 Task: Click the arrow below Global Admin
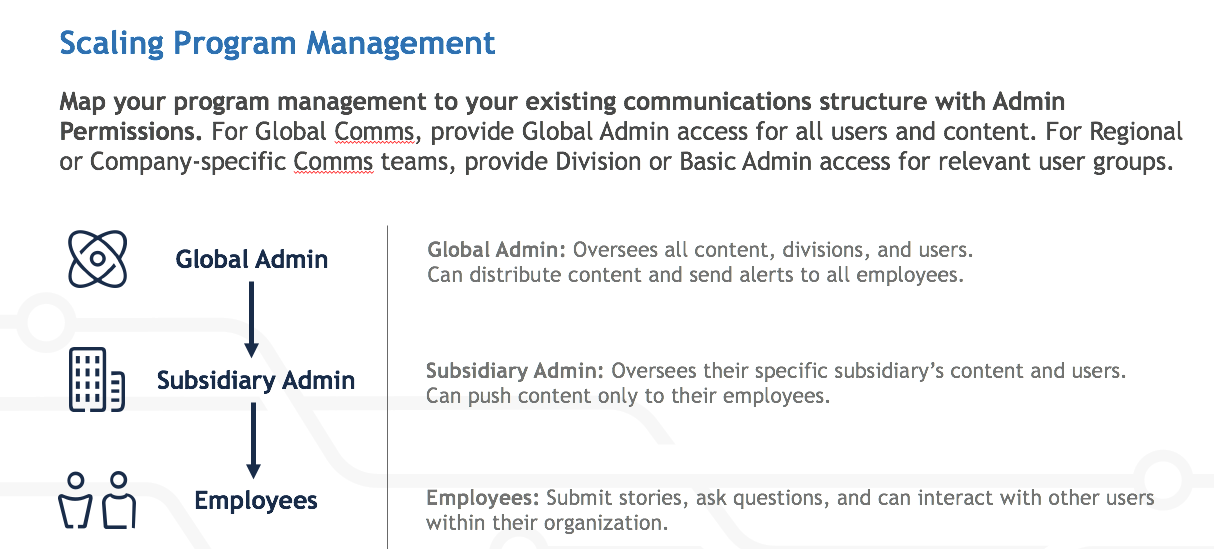tap(252, 320)
